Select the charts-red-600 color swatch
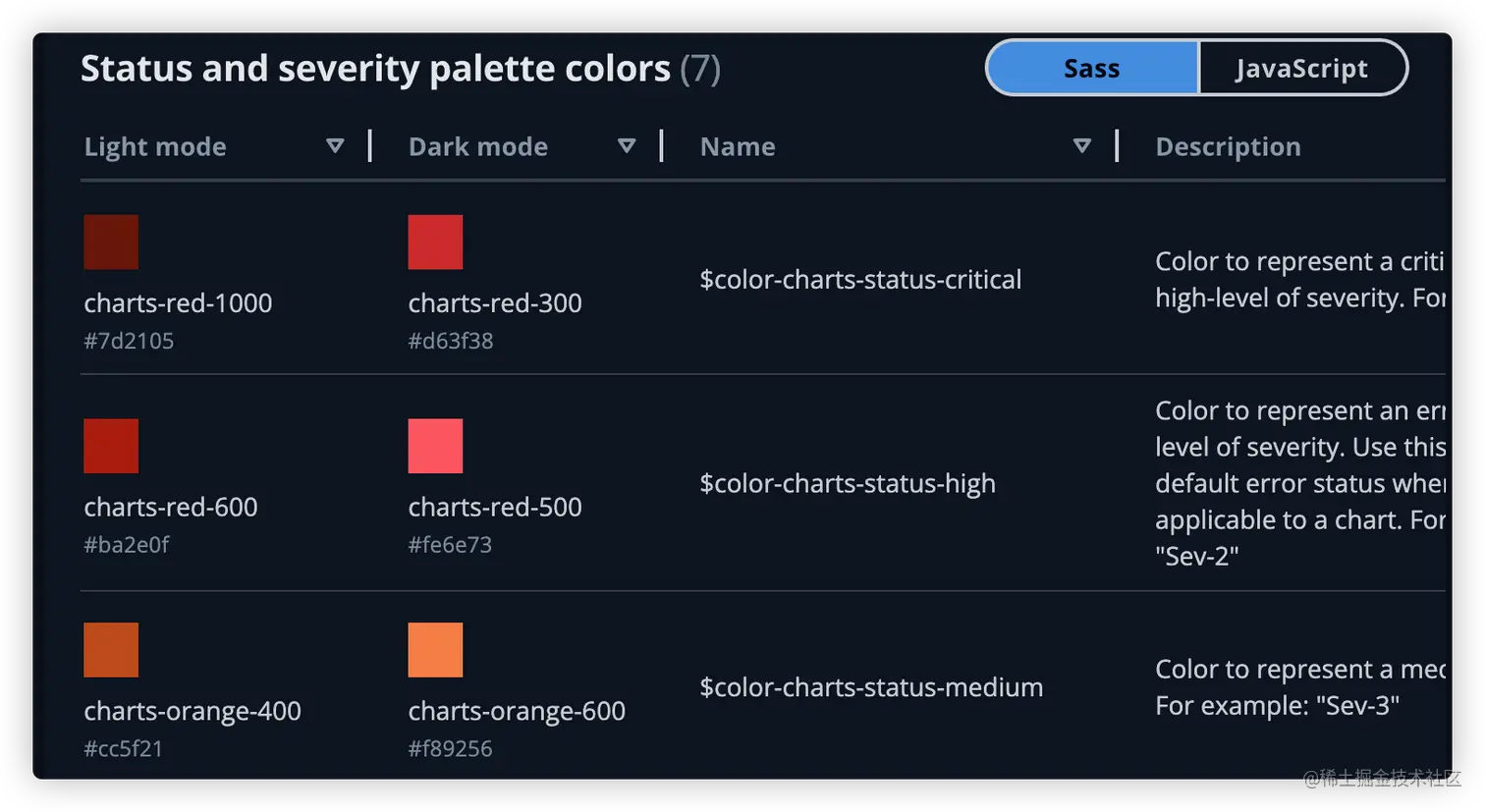1485x812 pixels. coord(111,446)
